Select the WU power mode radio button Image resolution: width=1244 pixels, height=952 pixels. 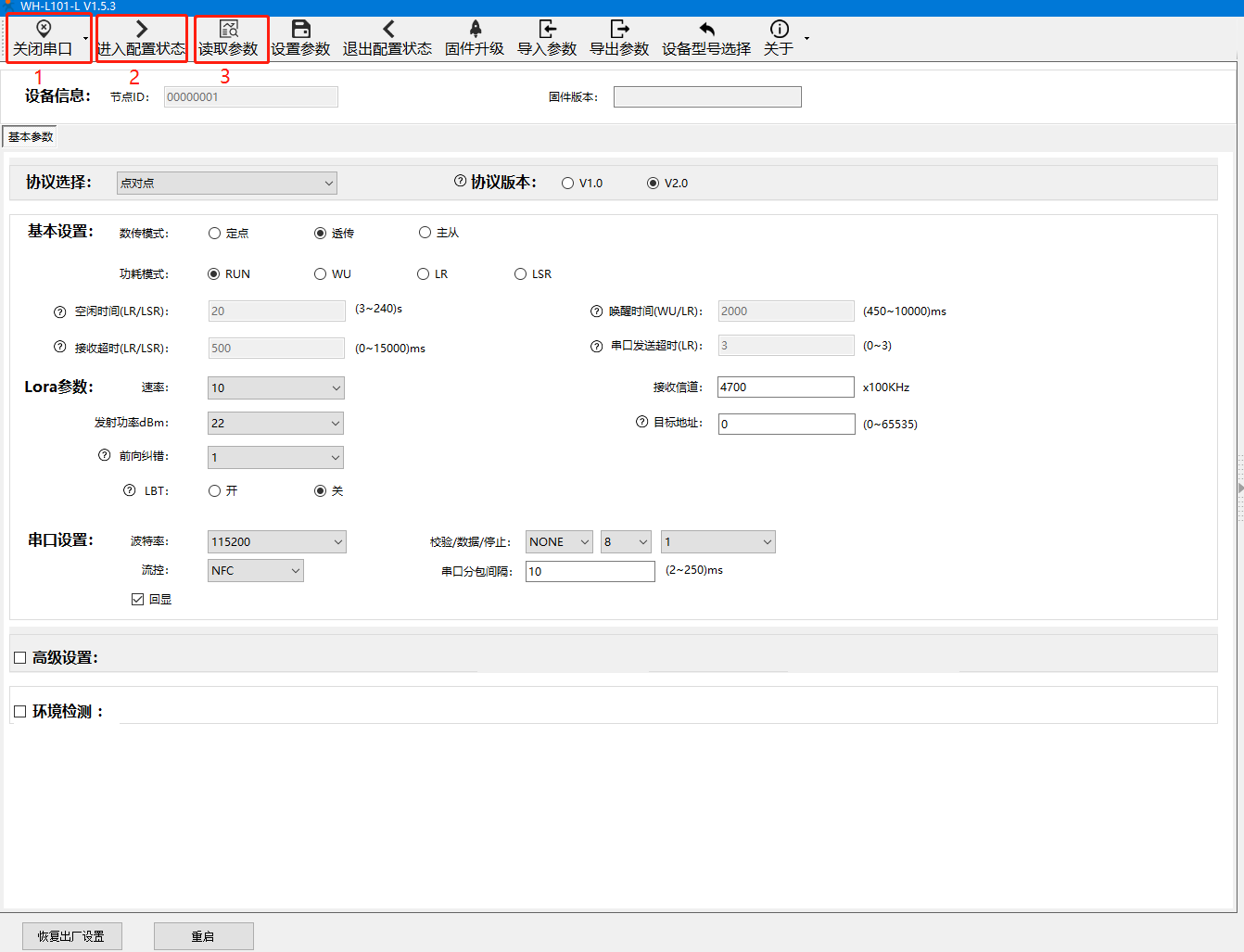(x=320, y=274)
